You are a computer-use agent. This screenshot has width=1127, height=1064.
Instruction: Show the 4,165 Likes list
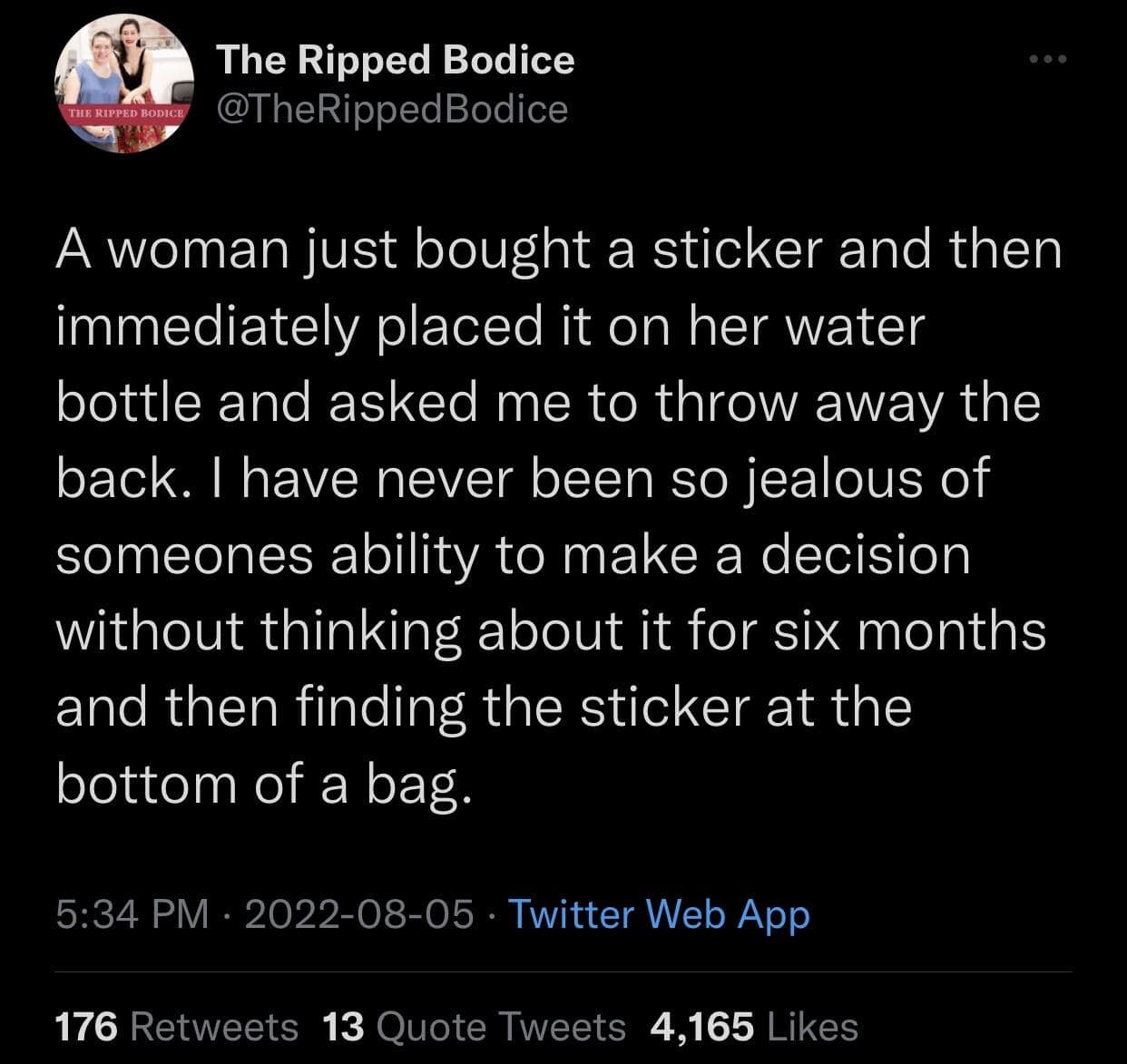click(x=754, y=1027)
